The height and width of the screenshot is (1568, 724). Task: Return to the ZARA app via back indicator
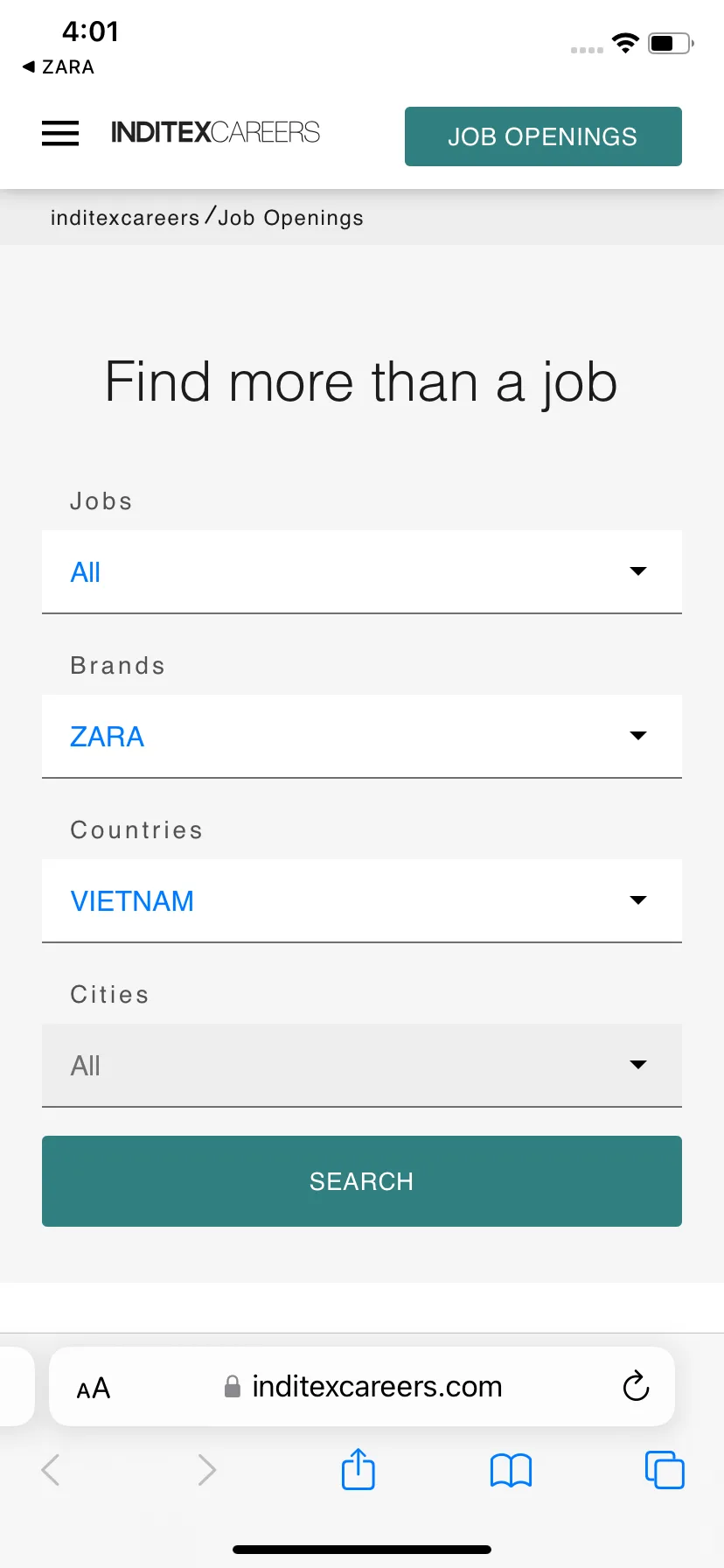(59, 67)
